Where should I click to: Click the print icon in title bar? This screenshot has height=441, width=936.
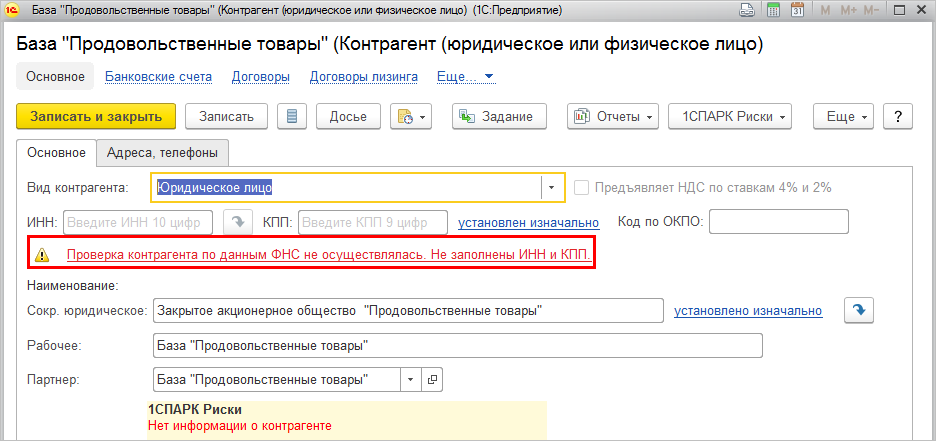point(747,11)
